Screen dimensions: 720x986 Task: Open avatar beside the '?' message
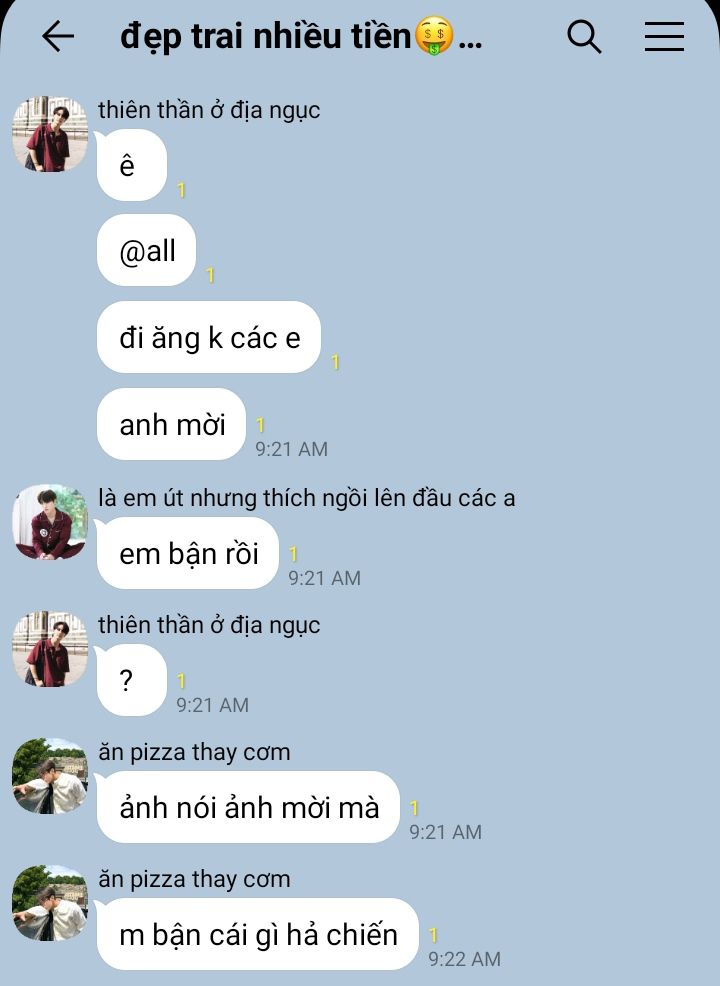pyautogui.click(x=50, y=648)
